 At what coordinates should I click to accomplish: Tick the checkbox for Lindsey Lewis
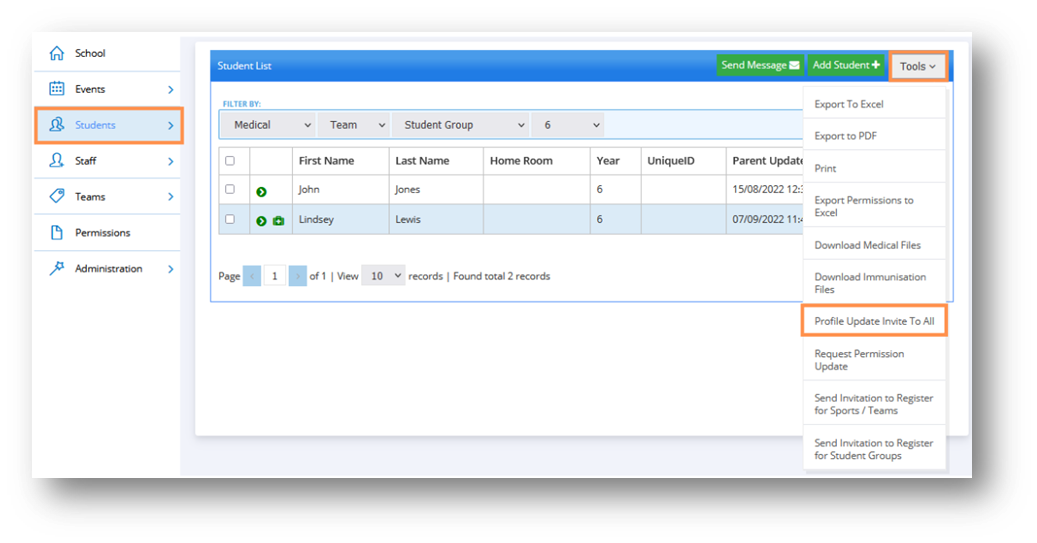click(x=229, y=219)
